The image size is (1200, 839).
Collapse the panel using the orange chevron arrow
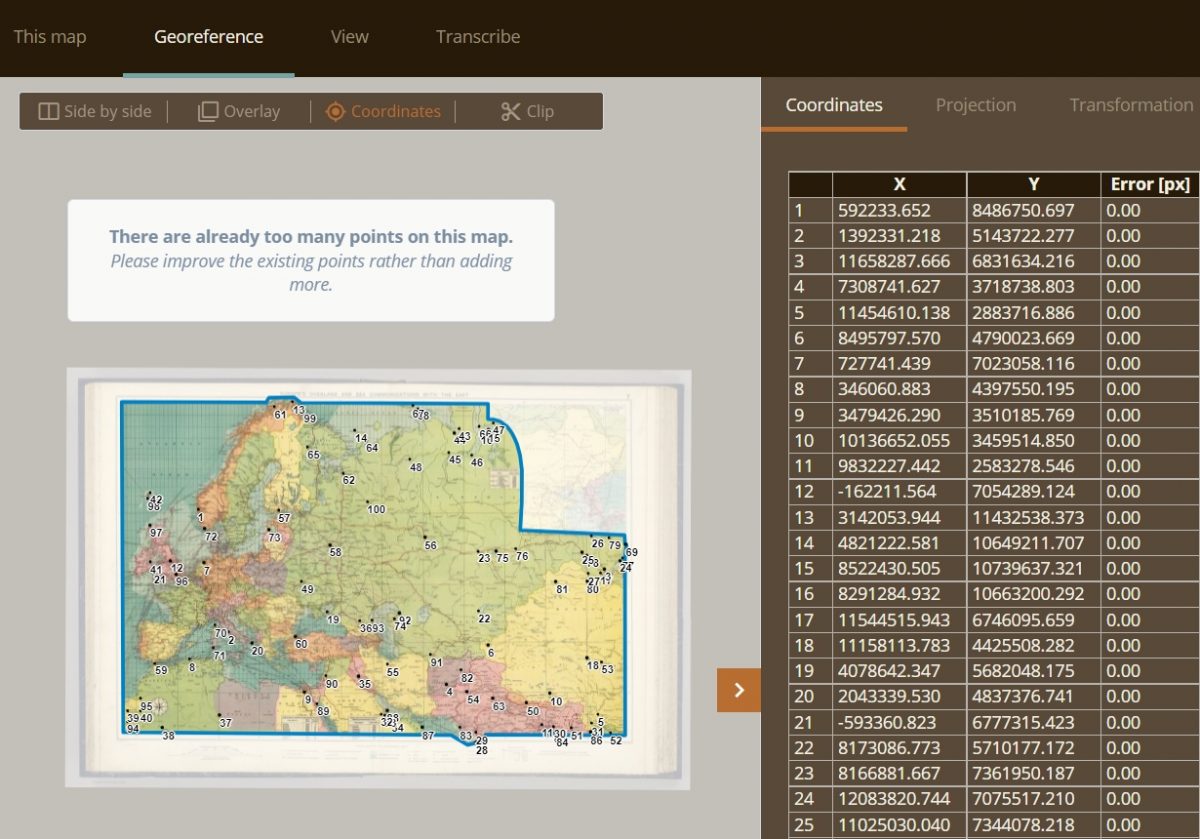coord(738,690)
